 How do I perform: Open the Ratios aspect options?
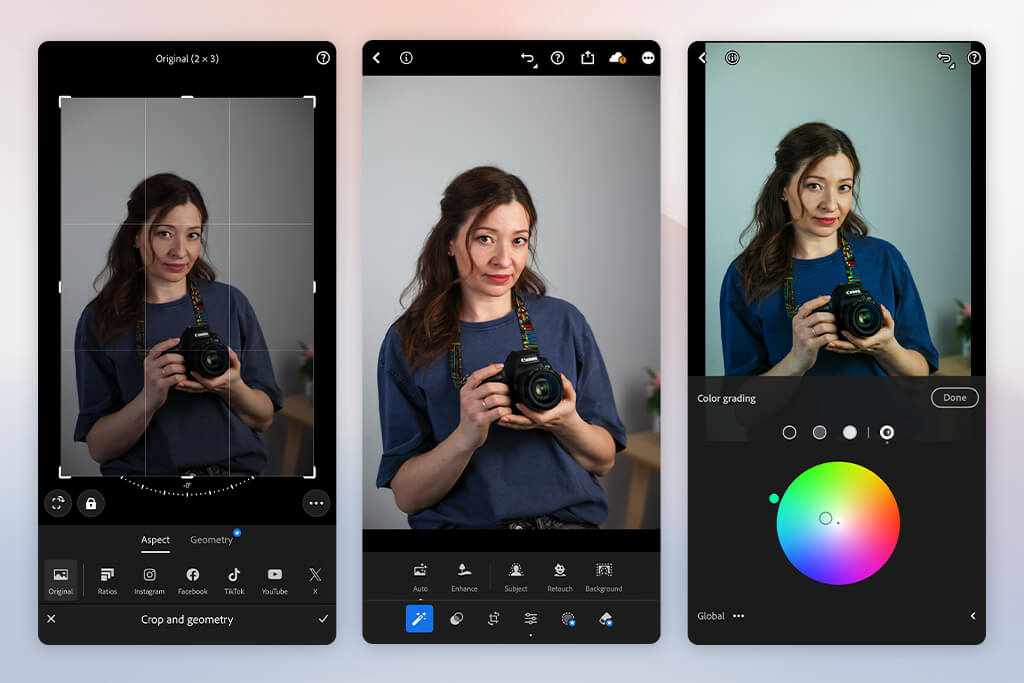coord(107,580)
